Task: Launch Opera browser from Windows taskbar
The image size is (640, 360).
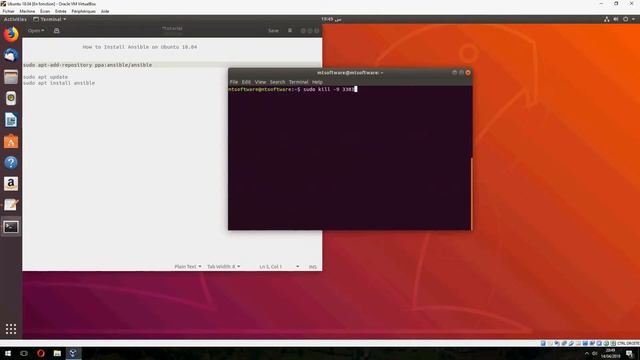Action: point(41,353)
